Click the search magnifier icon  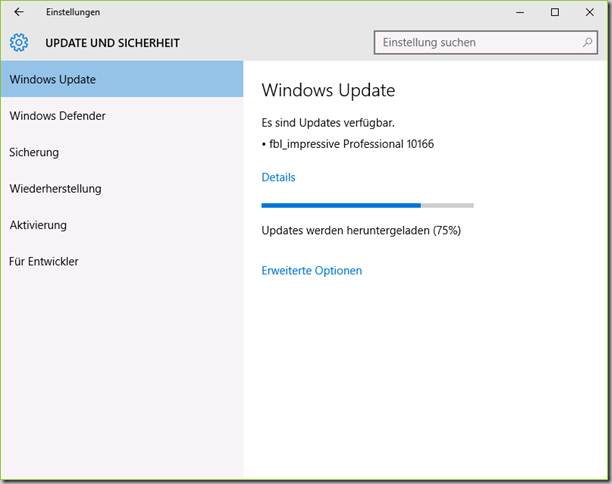pyautogui.click(x=587, y=43)
